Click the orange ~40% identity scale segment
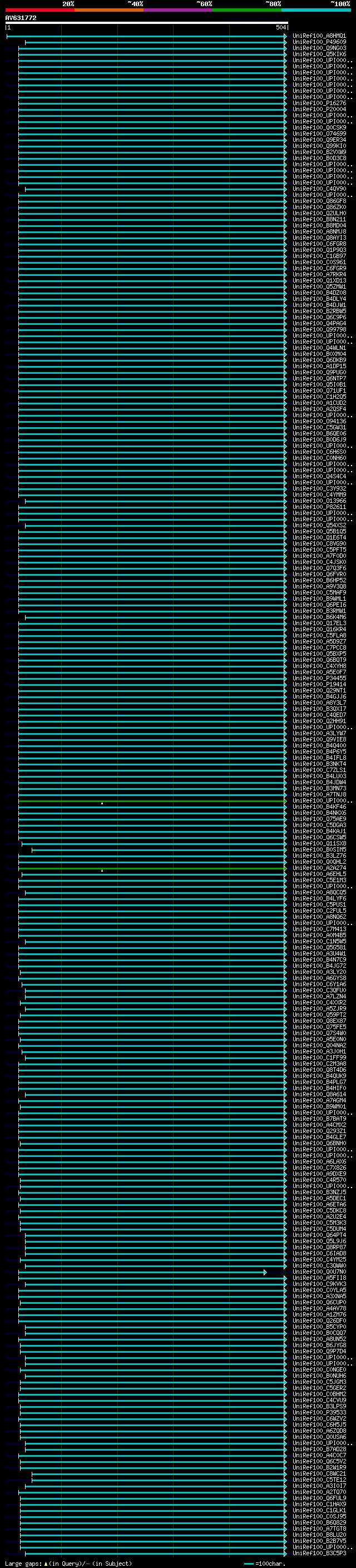Viewport: 356px width, 1568px height. click(109, 10)
